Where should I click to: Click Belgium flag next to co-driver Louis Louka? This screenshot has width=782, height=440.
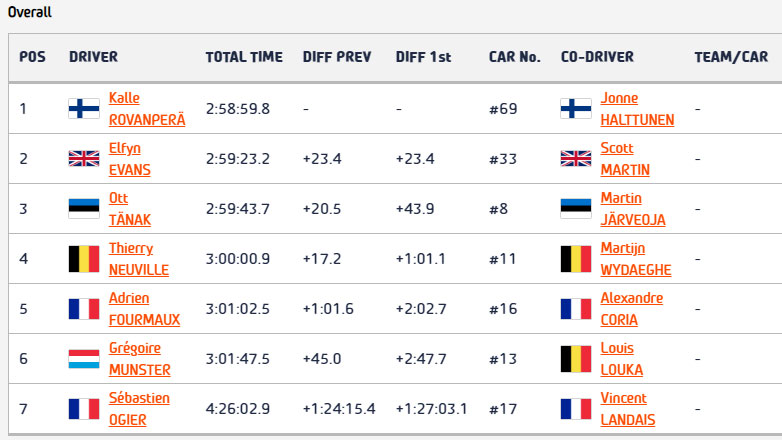576,359
